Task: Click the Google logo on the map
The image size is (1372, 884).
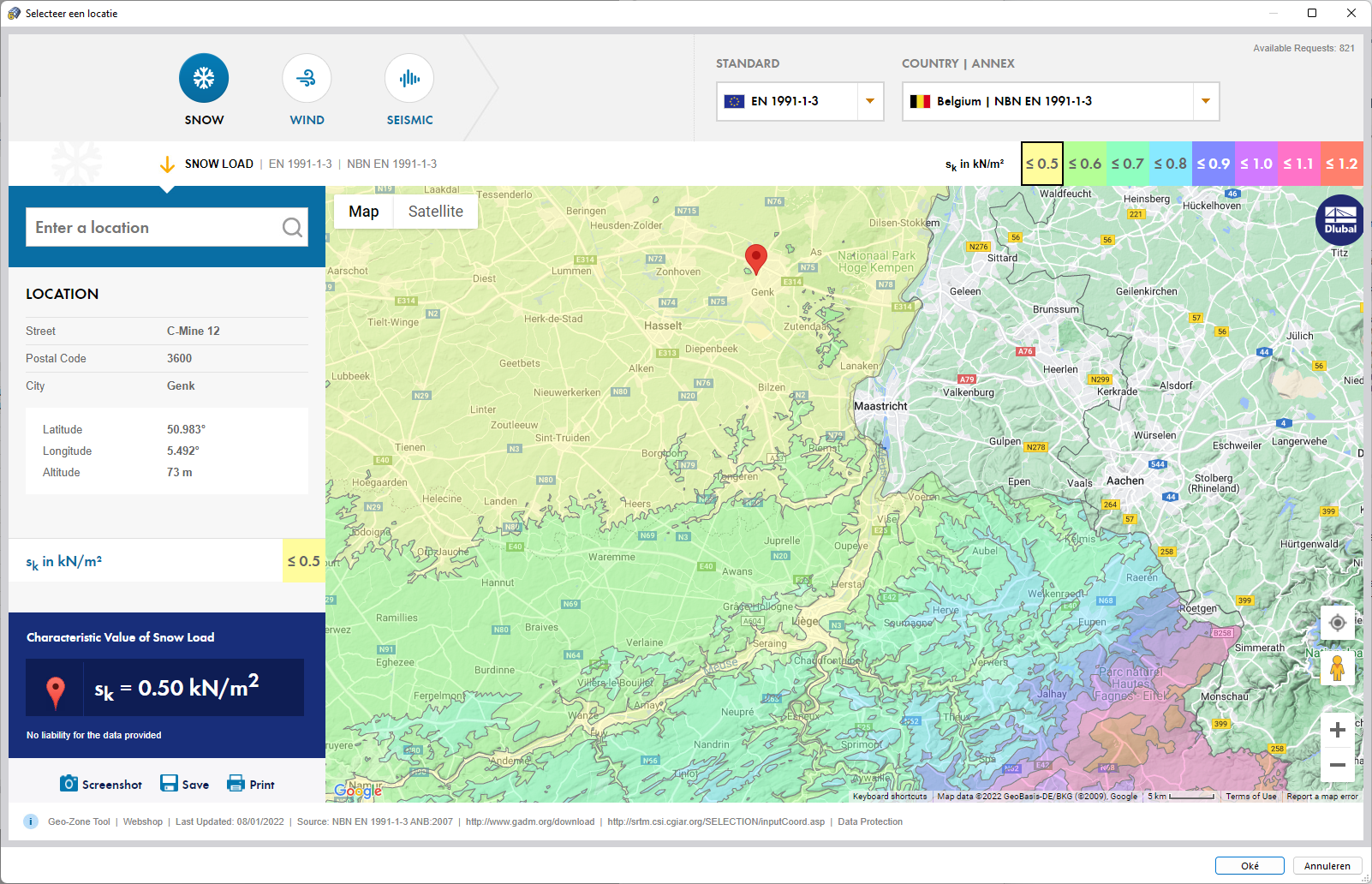Action: [x=358, y=791]
